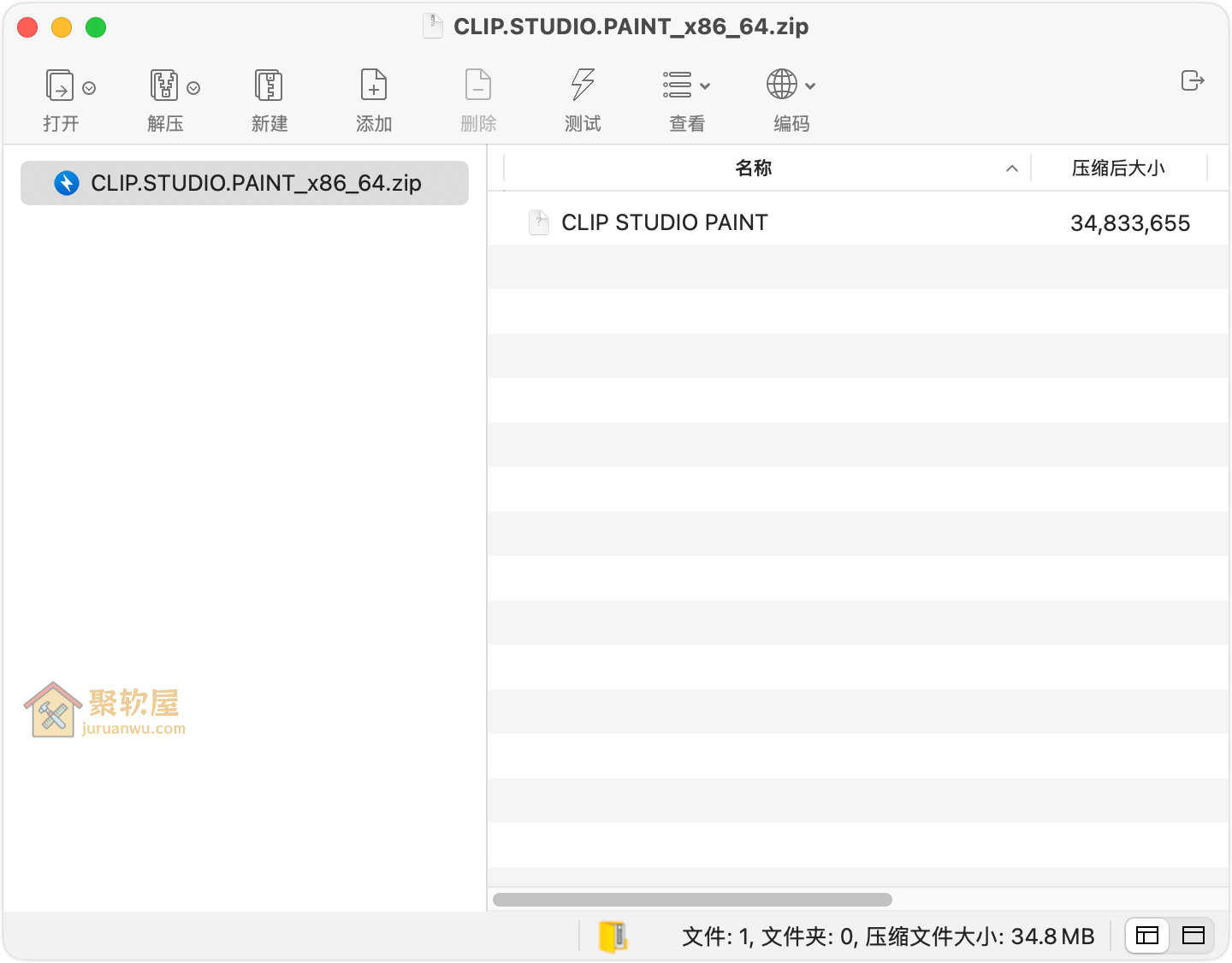Open the 编码 encoding globe icon
The height and width of the screenshot is (963, 1232).
coord(781,86)
